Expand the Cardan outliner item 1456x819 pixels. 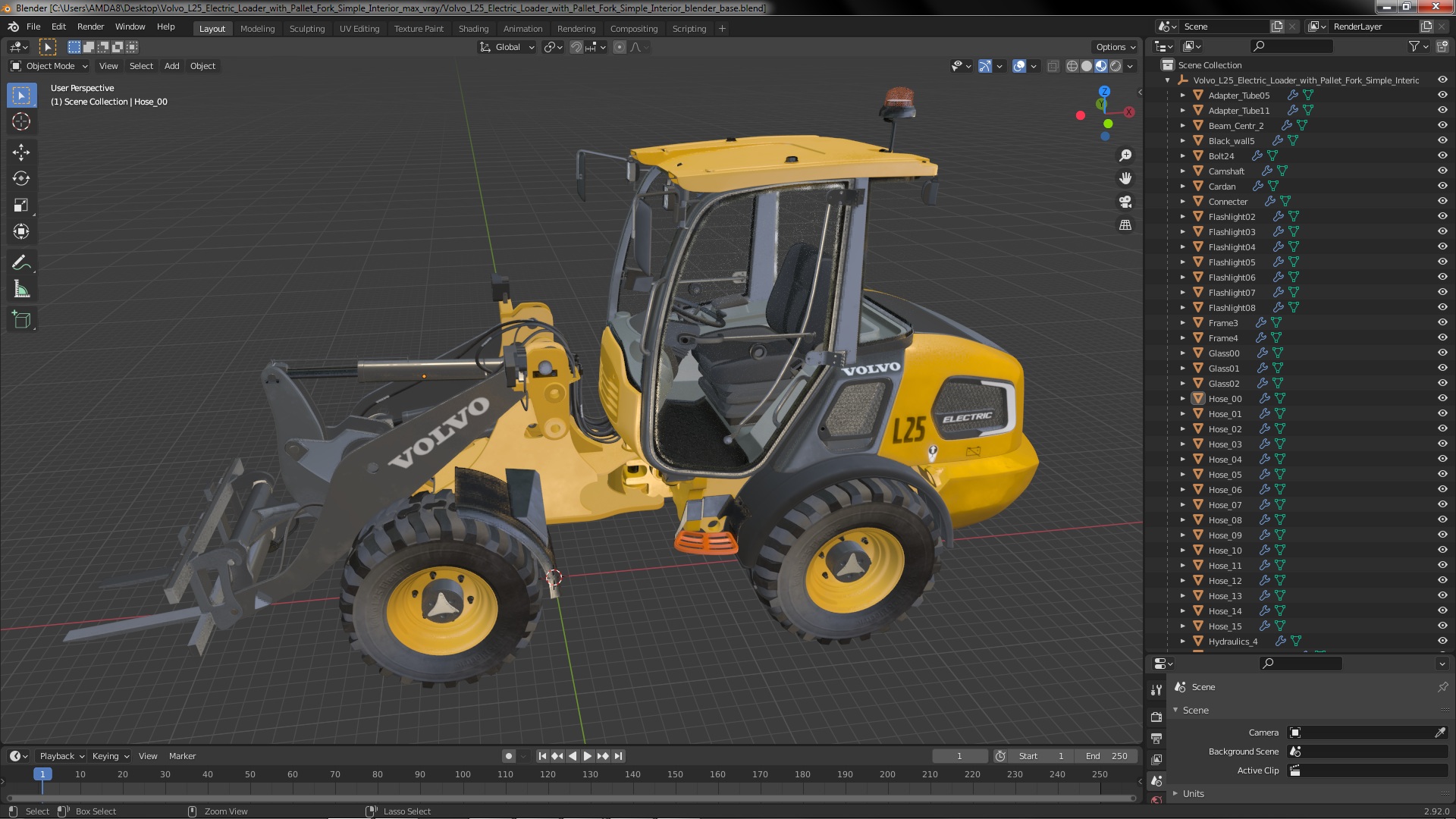(1182, 187)
